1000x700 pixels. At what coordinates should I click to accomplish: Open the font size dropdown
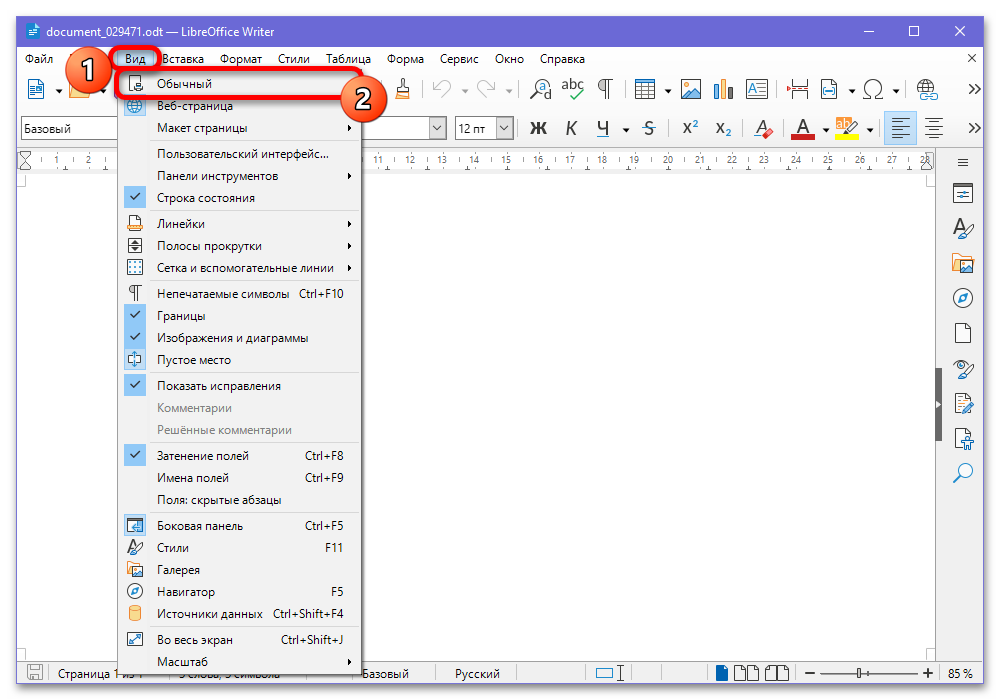(x=504, y=129)
